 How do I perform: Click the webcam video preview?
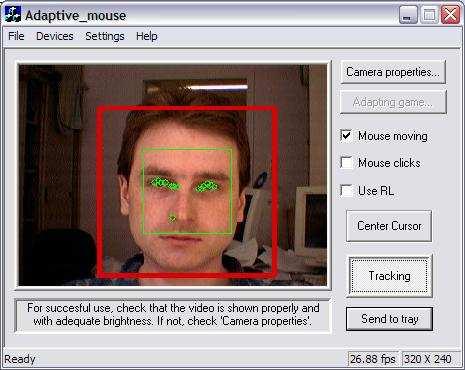pyautogui.click(x=173, y=175)
